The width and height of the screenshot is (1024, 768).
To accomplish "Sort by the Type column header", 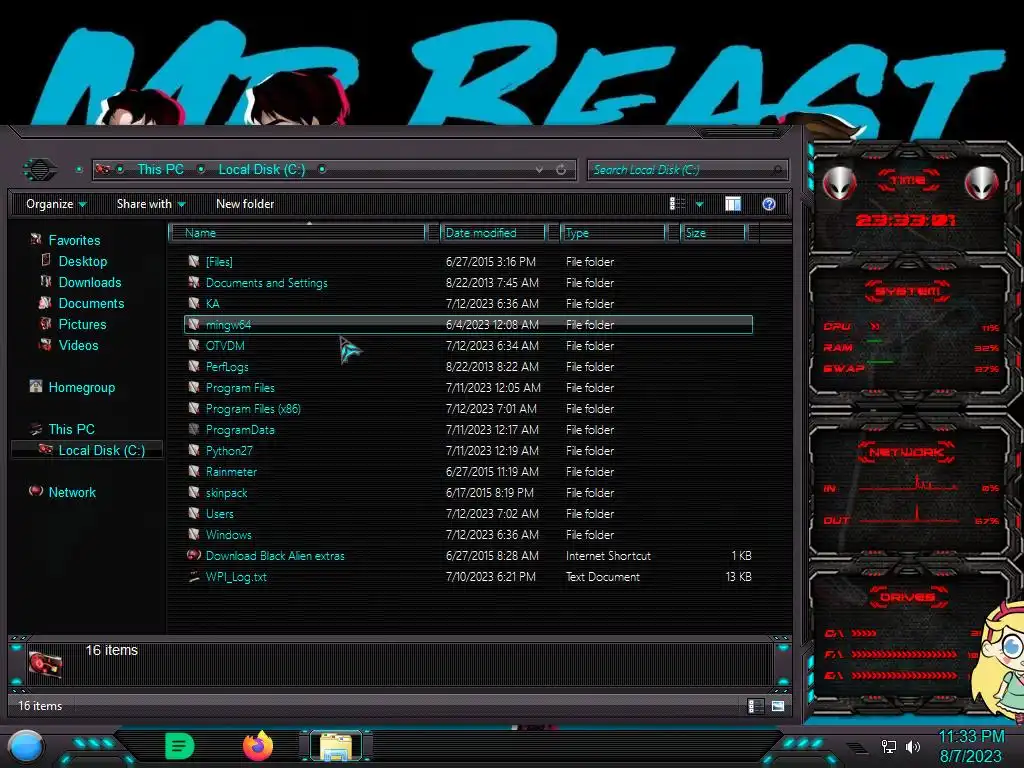I will click(x=613, y=232).
